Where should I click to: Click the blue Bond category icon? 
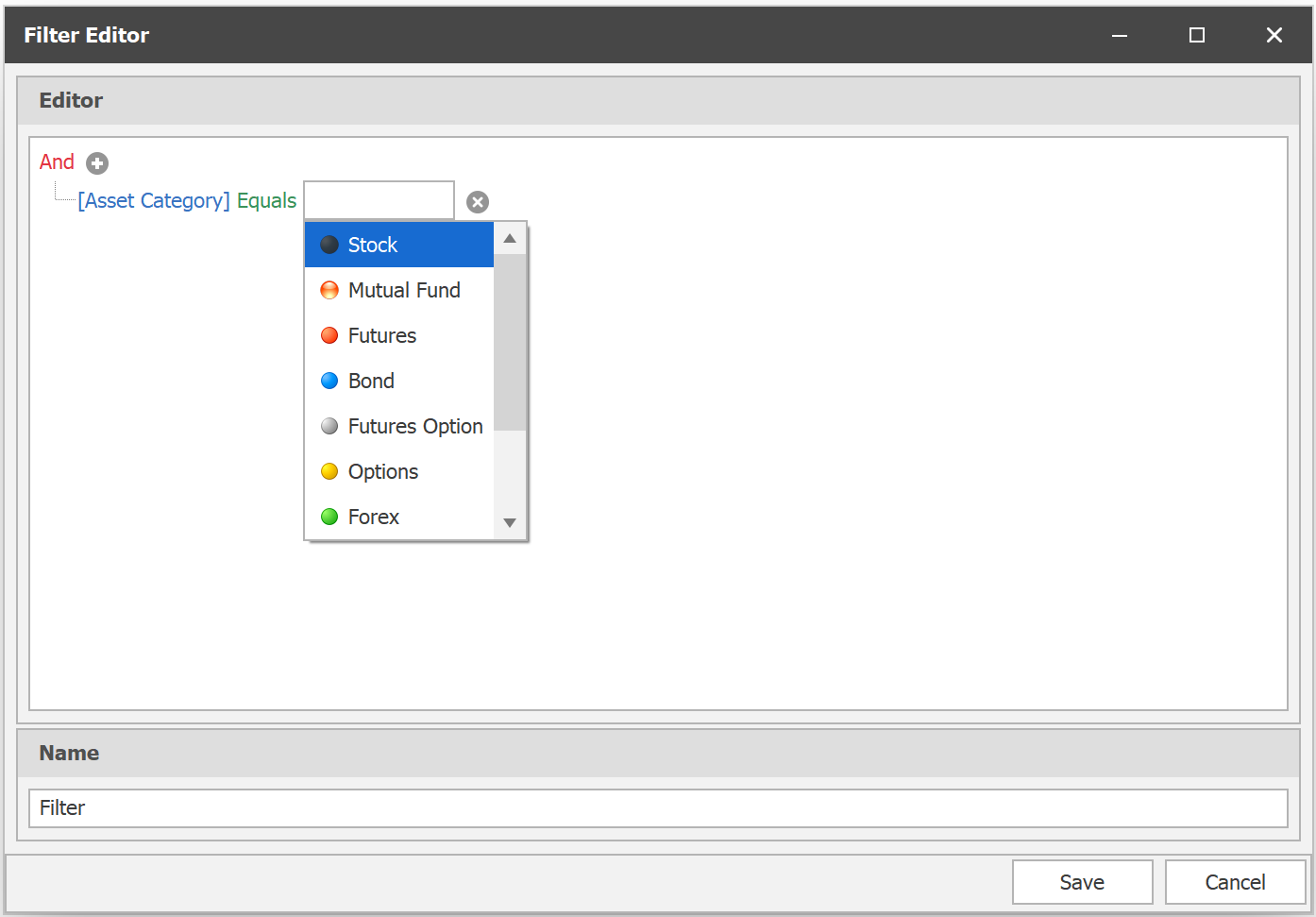click(x=329, y=381)
